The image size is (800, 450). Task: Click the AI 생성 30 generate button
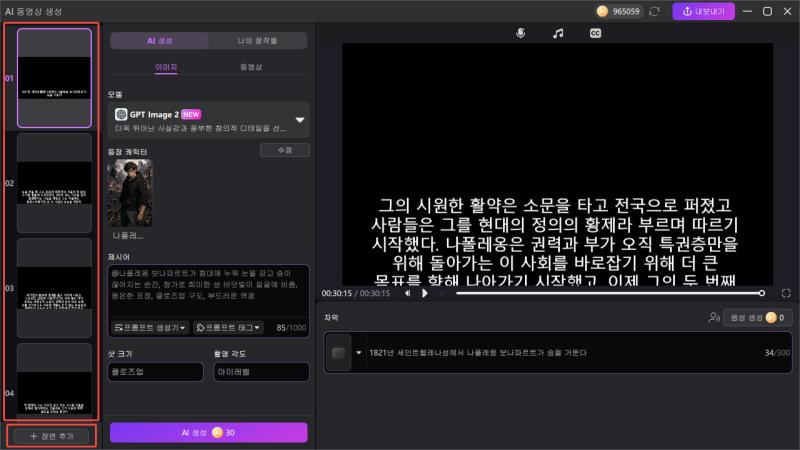click(209, 433)
